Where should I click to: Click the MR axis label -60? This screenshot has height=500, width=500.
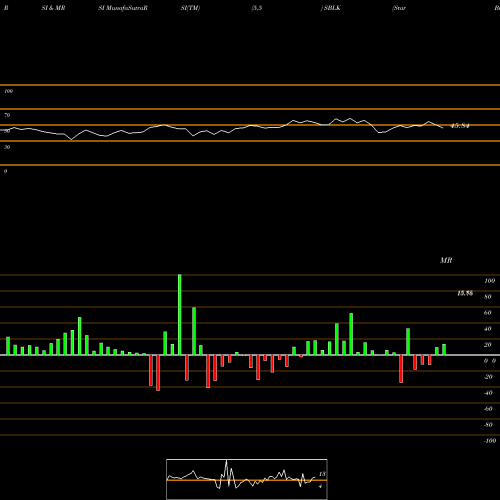pyautogui.click(x=488, y=409)
